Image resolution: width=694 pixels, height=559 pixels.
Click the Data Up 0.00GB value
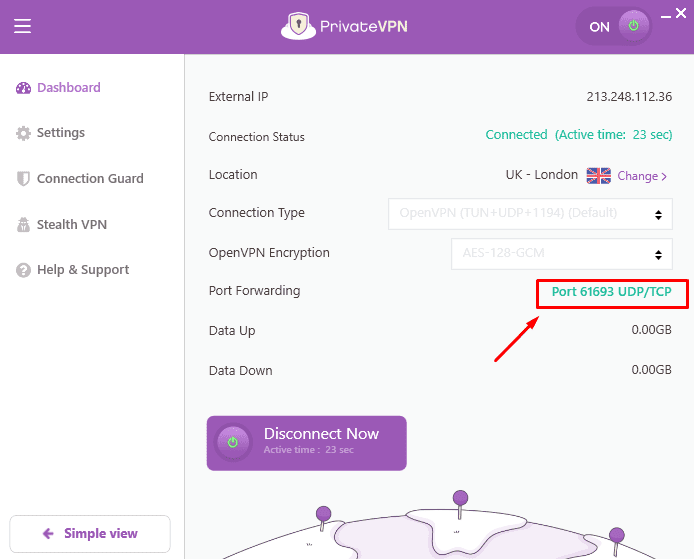point(652,330)
